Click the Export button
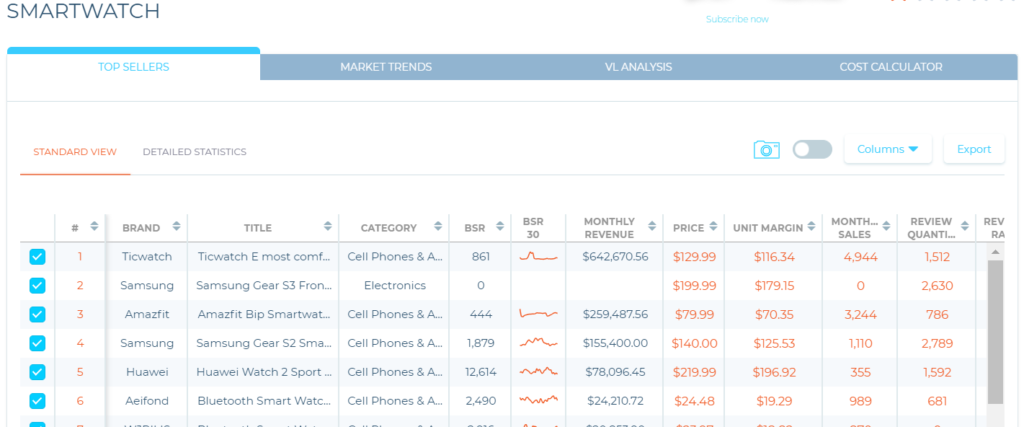The height and width of the screenshot is (427, 1024). click(x=974, y=150)
